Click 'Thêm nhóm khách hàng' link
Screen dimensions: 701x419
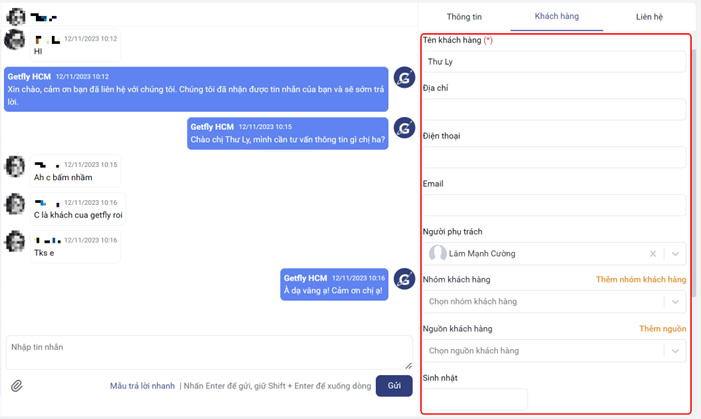[x=640, y=280]
